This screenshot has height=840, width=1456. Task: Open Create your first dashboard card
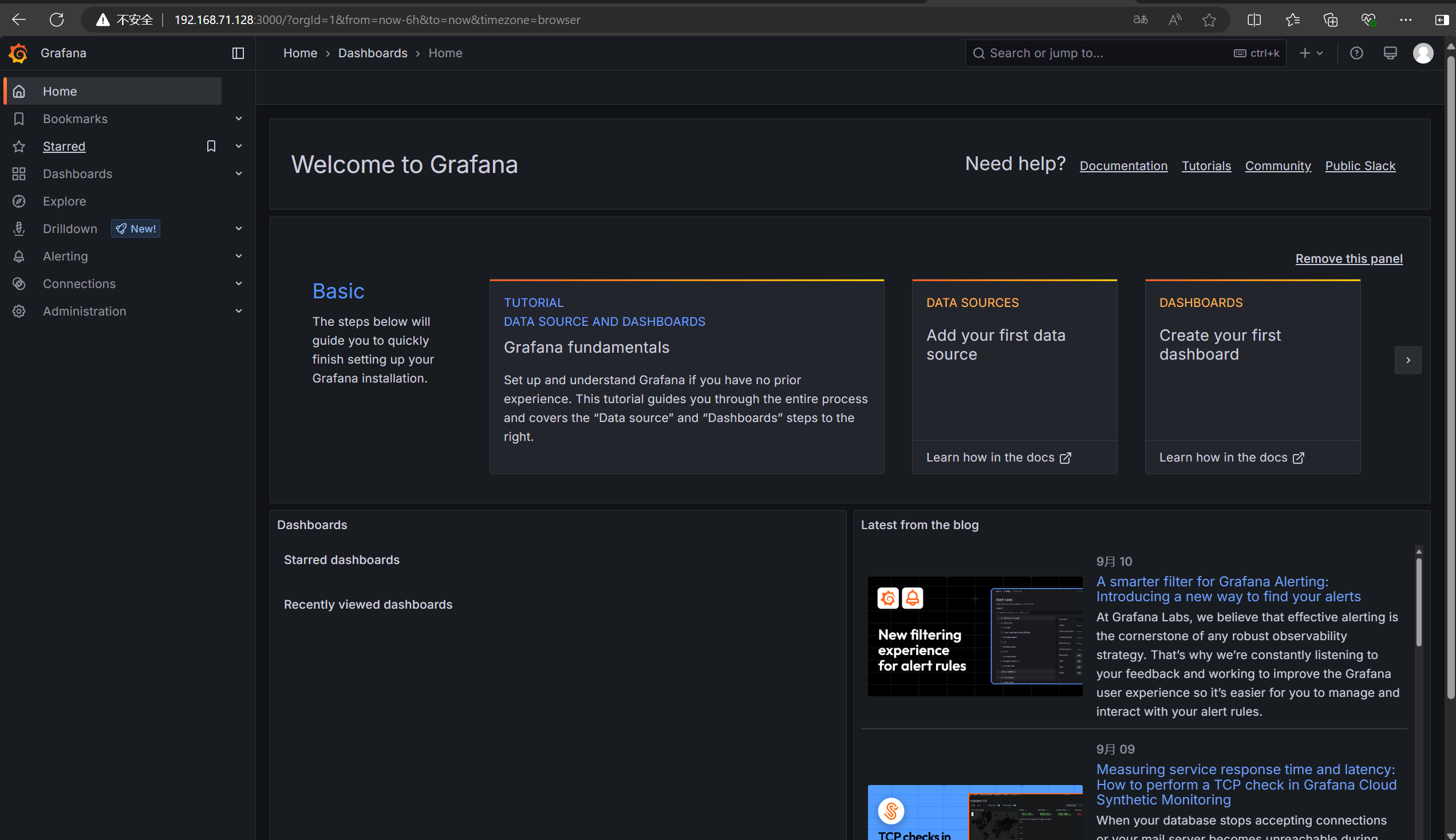(x=1252, y=361)
